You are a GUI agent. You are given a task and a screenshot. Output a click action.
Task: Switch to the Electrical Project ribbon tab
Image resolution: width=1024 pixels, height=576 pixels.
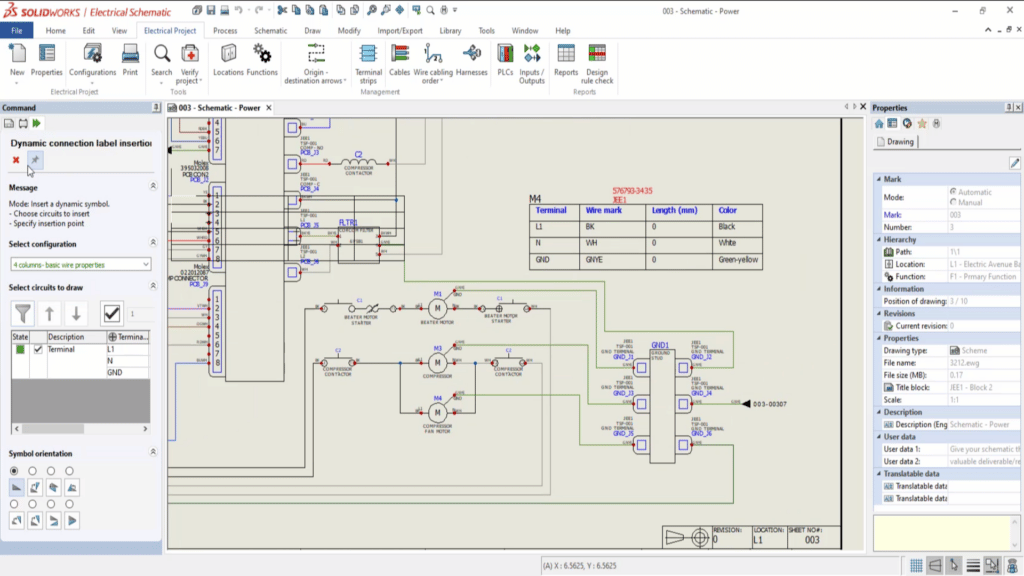point(172,30)
